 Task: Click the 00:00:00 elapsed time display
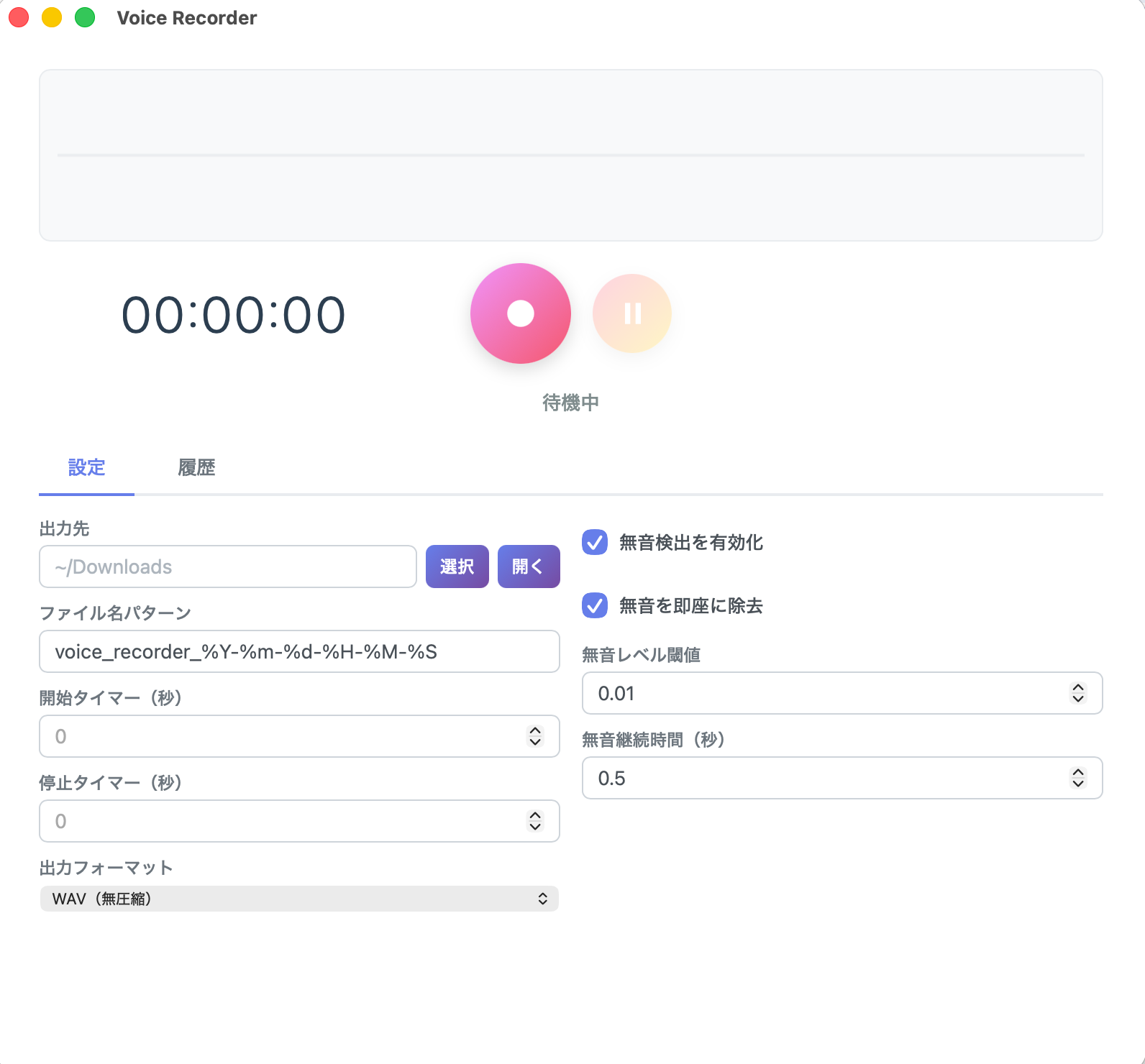click(234, 316)
